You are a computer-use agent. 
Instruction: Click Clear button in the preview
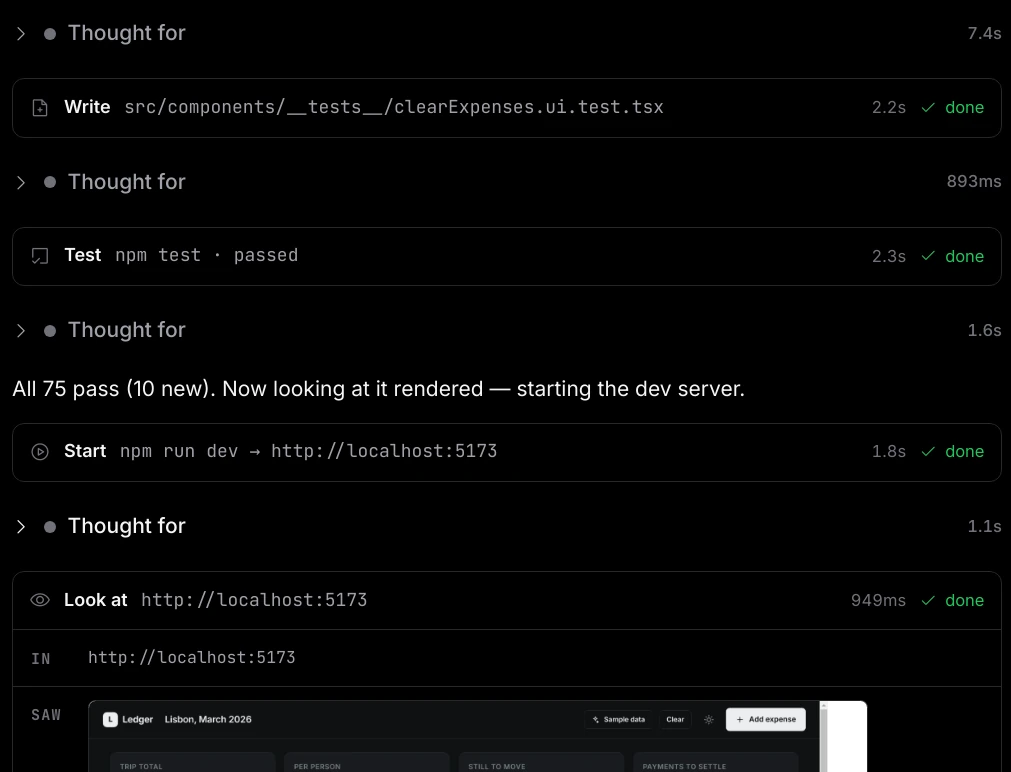[675, 719]
